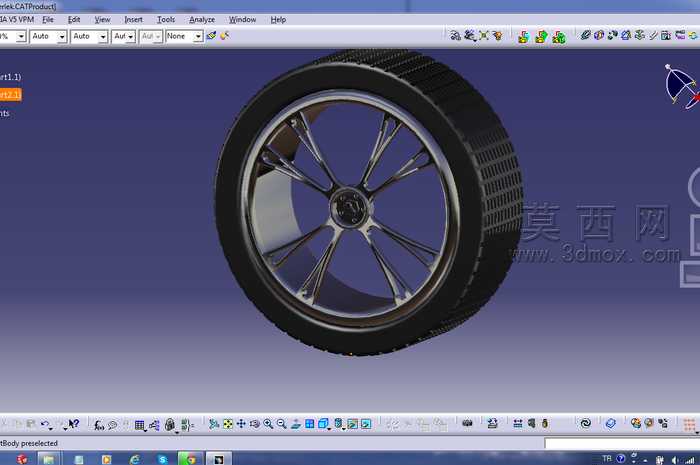Image resolution: width=700 pixels, height=465 pixels.
Task: Open the Help menu
Action: tap(278, 20)
